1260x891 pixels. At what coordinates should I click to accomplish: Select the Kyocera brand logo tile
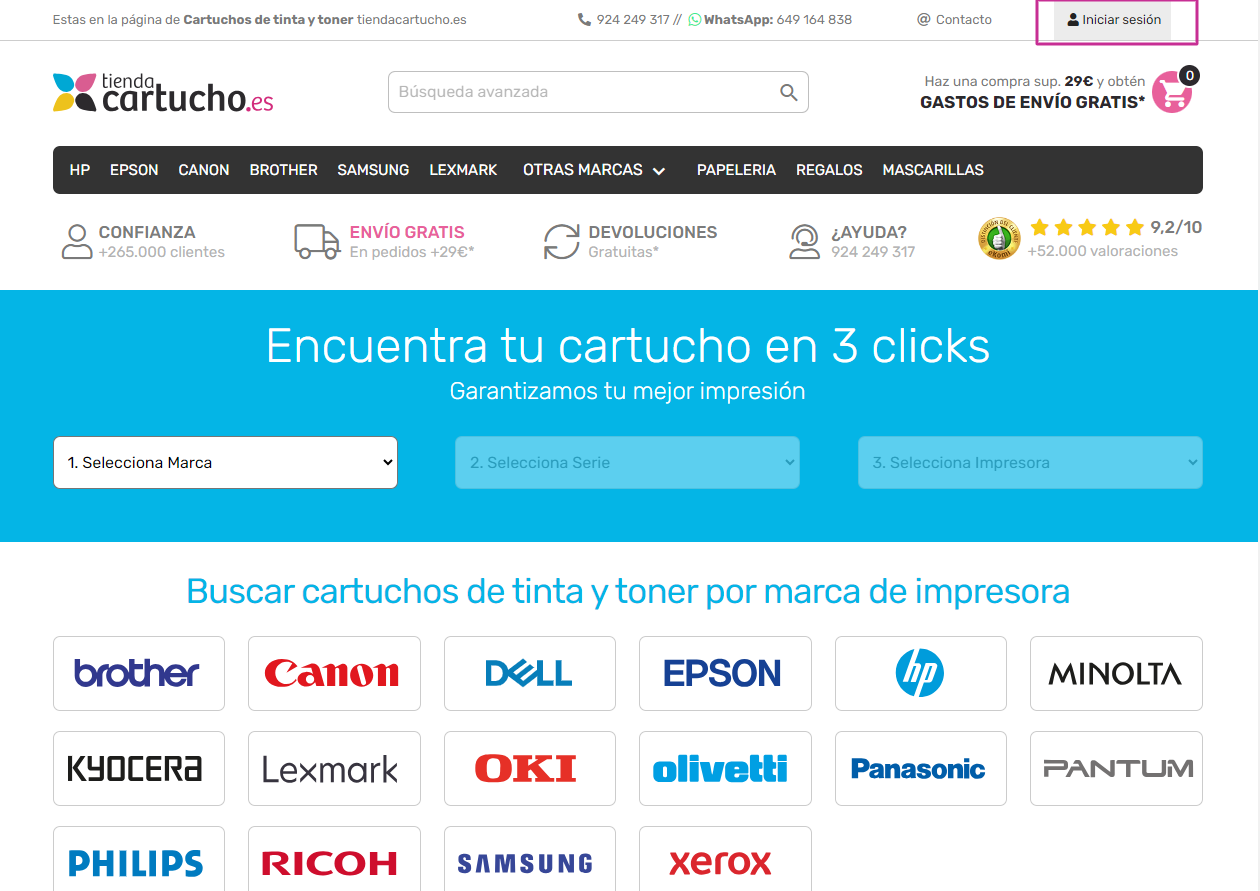[139, 768]
